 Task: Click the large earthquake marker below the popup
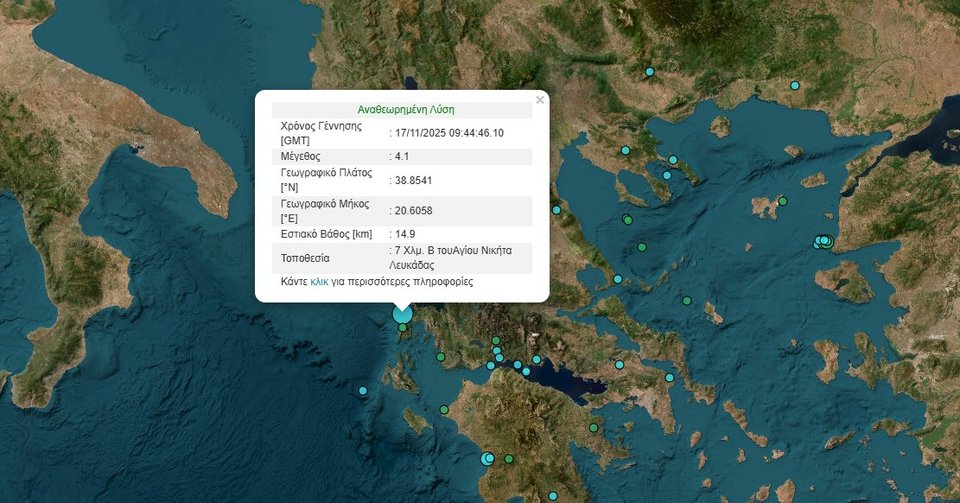click(402, 314)
